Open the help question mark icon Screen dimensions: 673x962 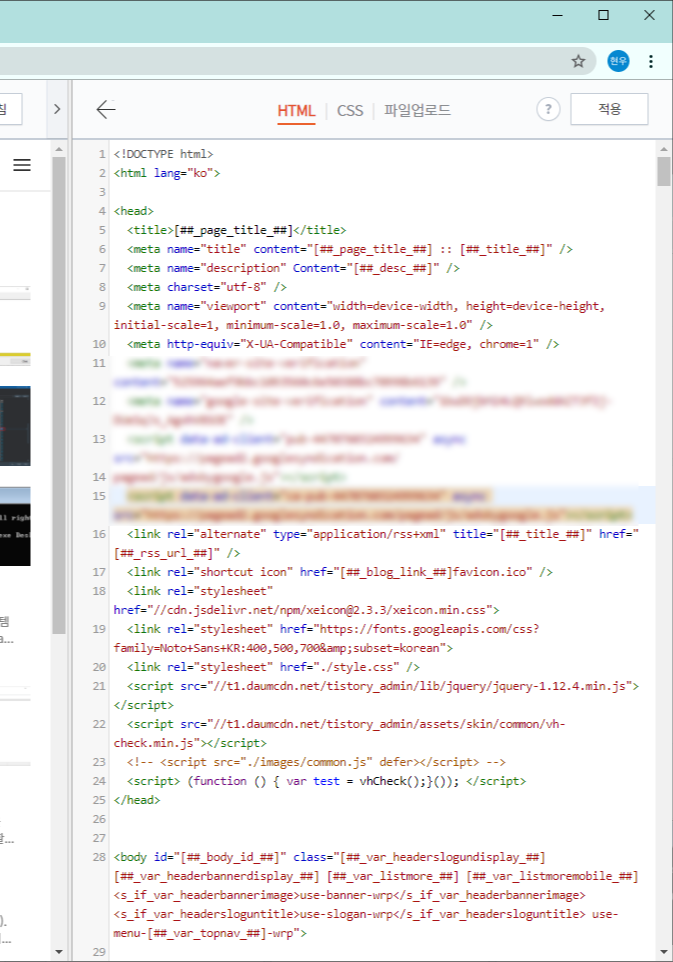tap(548, 110)
